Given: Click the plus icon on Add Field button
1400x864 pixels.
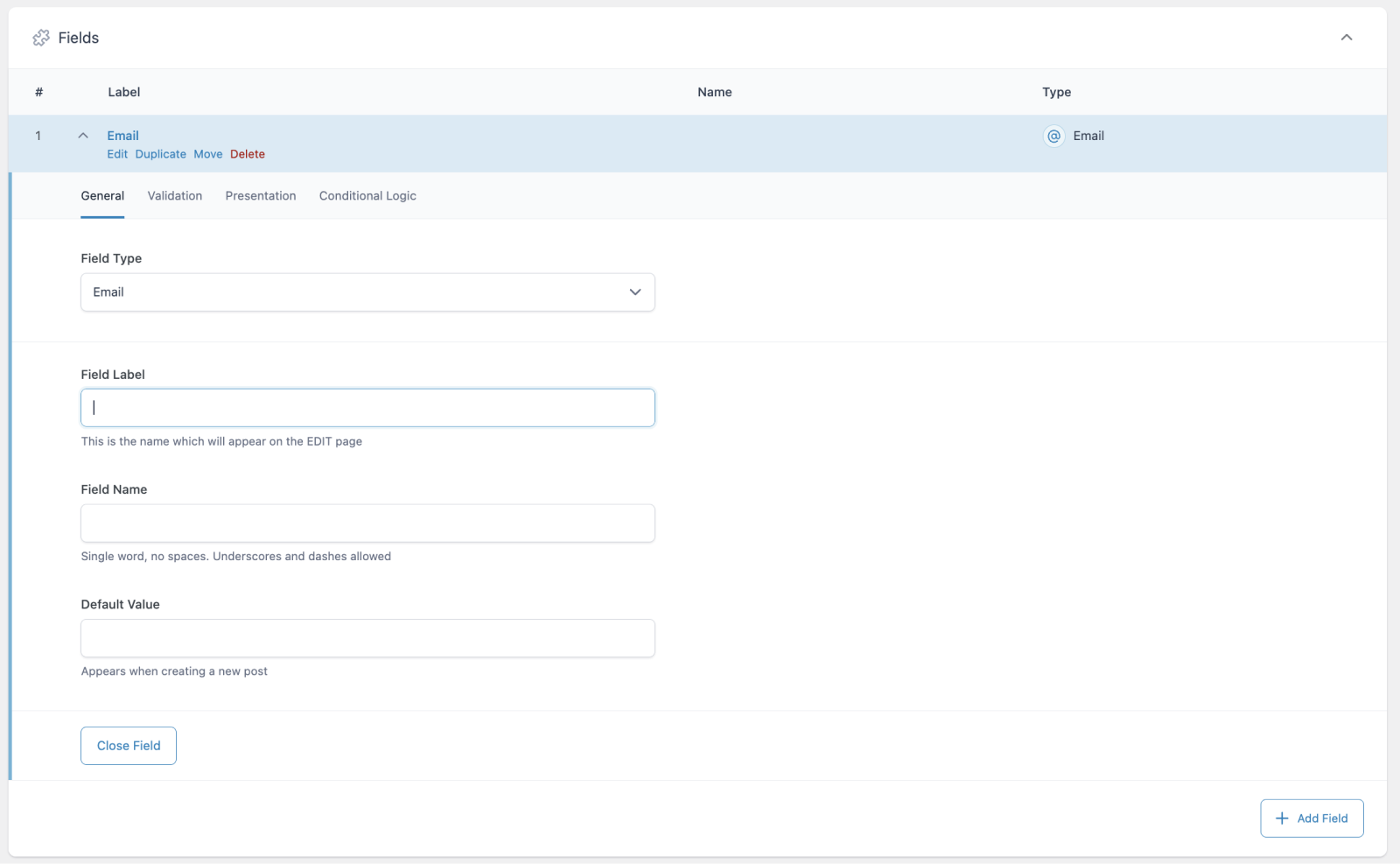Looking at the screenshot, I should [x=1282, y=818].
